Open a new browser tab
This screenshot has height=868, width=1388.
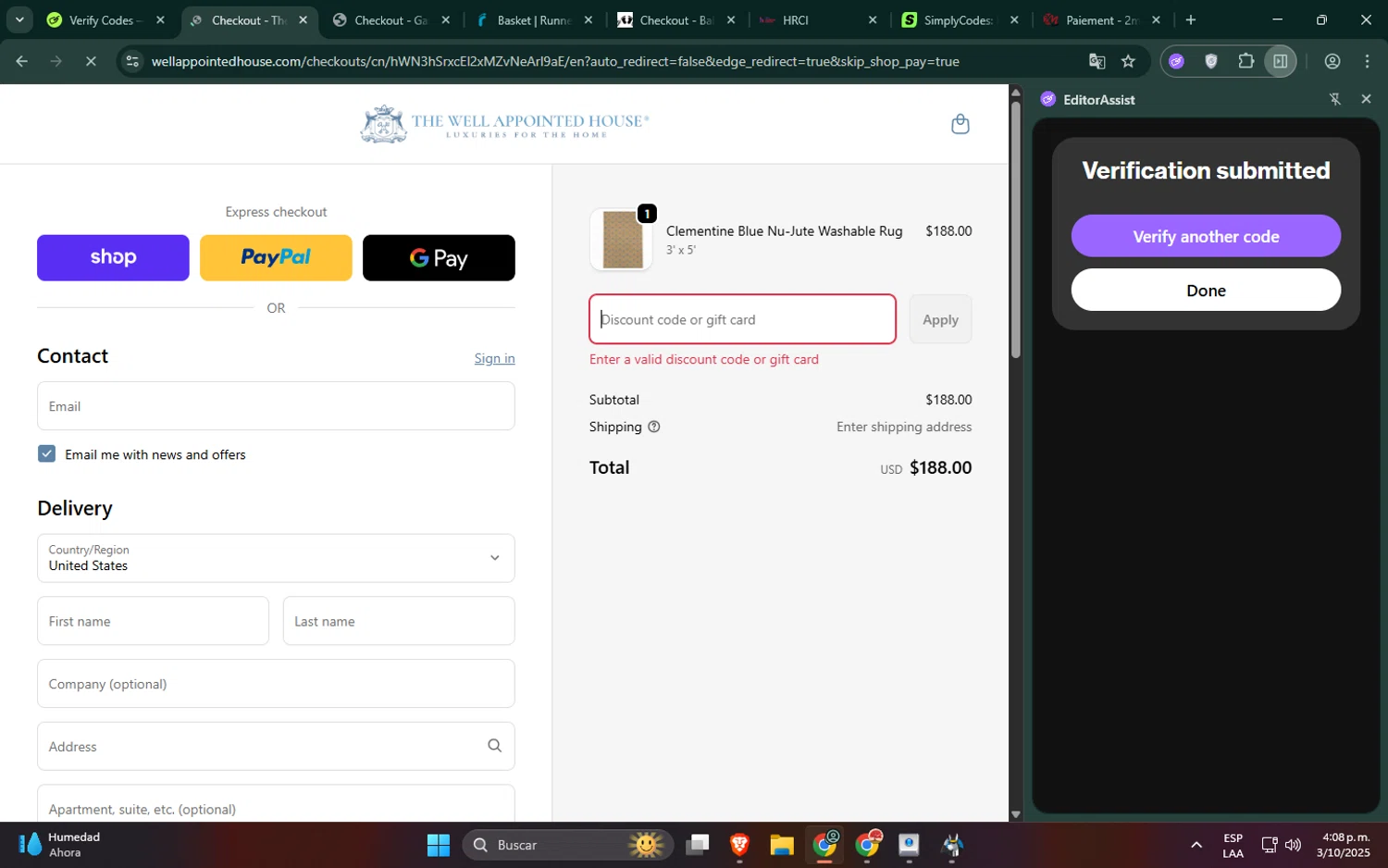coord(1191,19)
